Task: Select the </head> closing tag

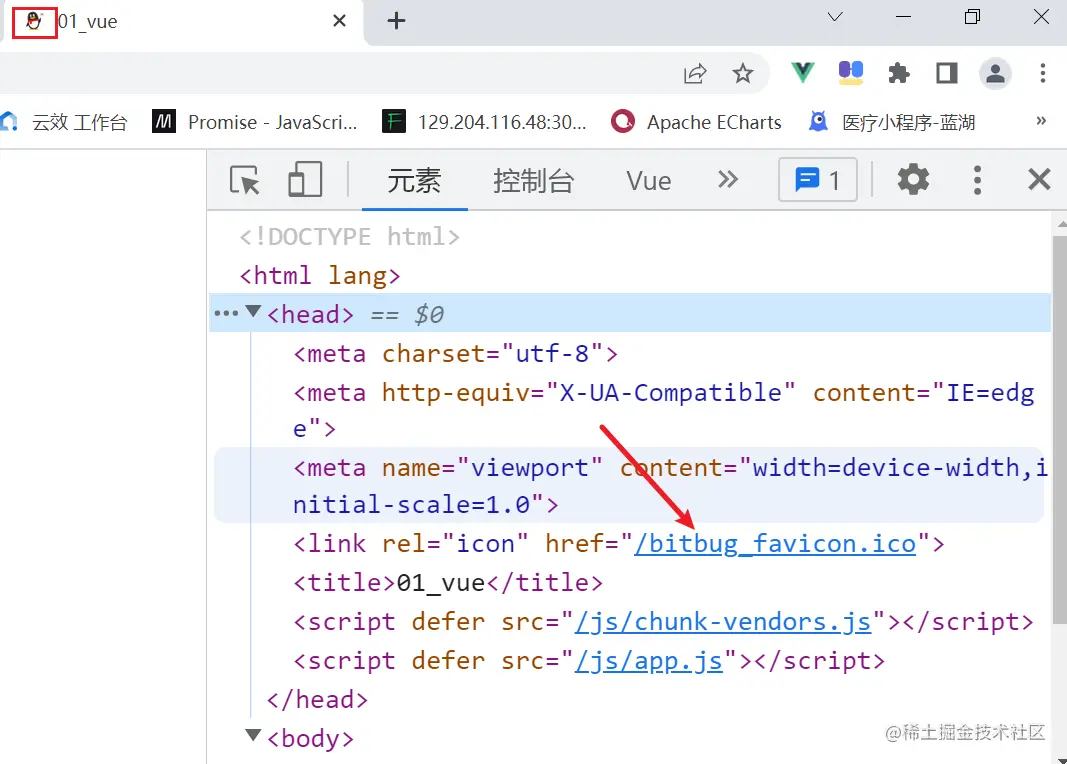Action: click(x=317, y=700)
